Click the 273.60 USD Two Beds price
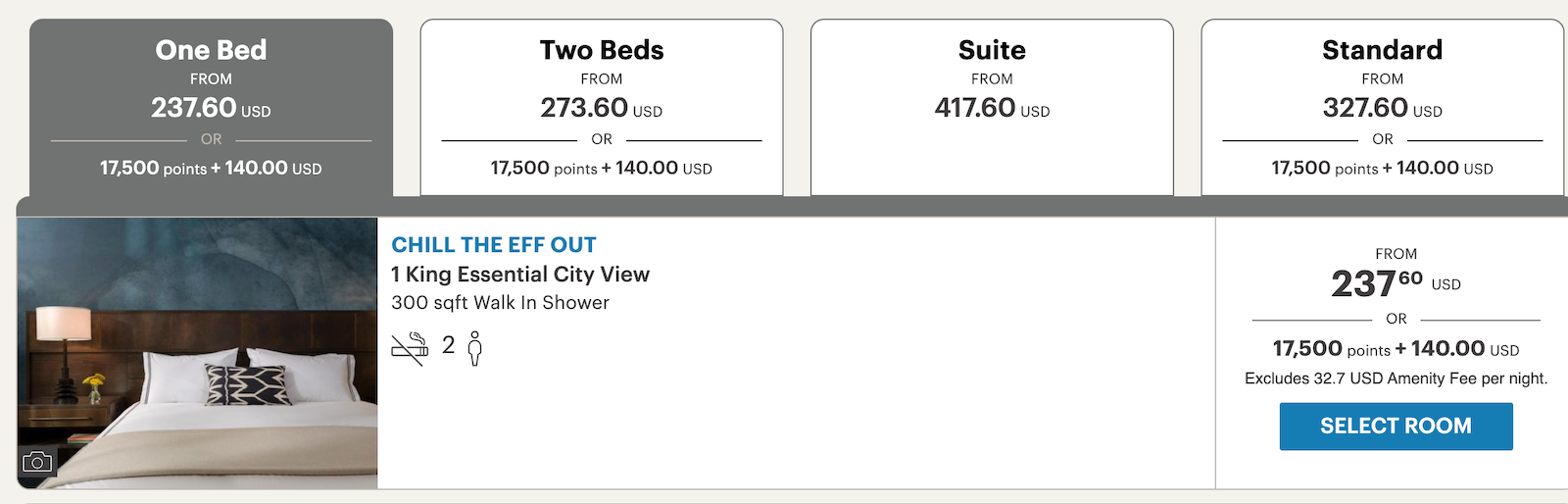The width and height of the screenshot is (1568, 504). [601, 108]
